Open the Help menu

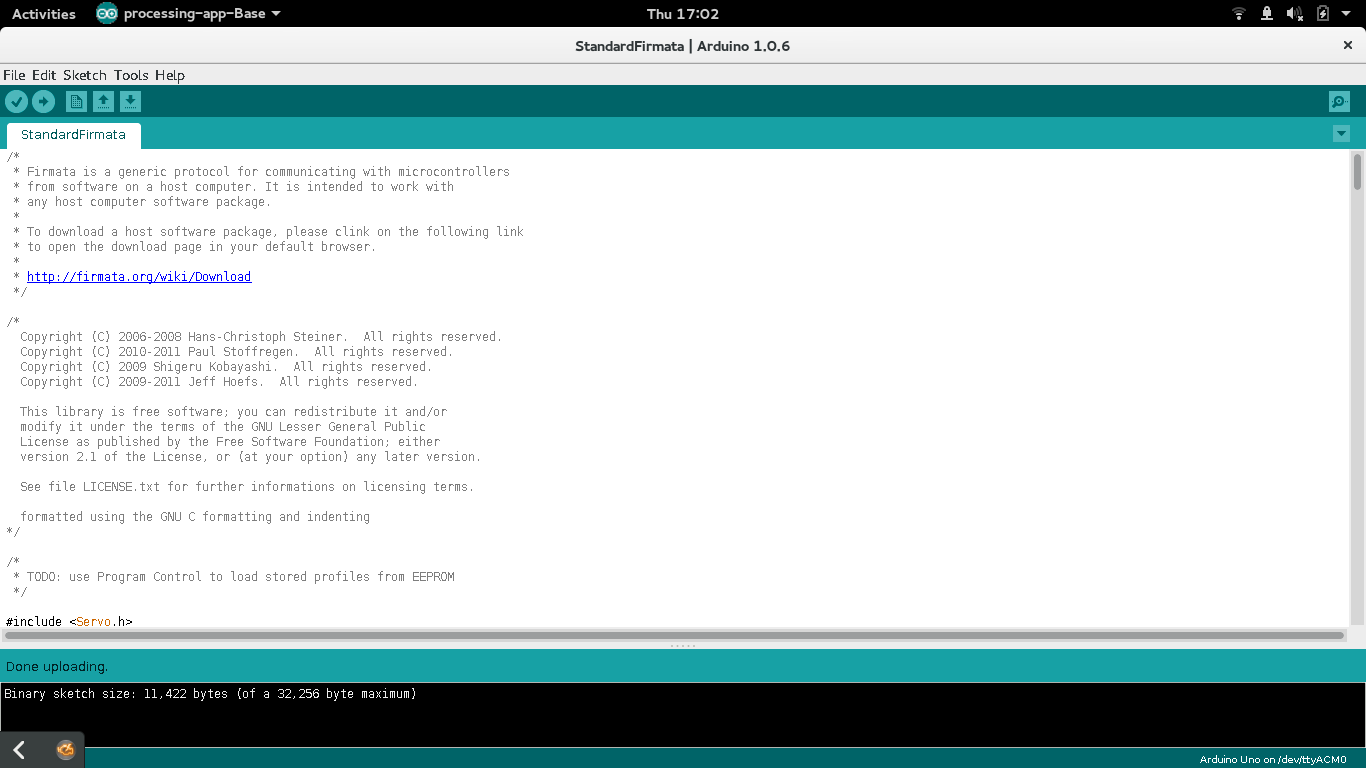[170, 75]
